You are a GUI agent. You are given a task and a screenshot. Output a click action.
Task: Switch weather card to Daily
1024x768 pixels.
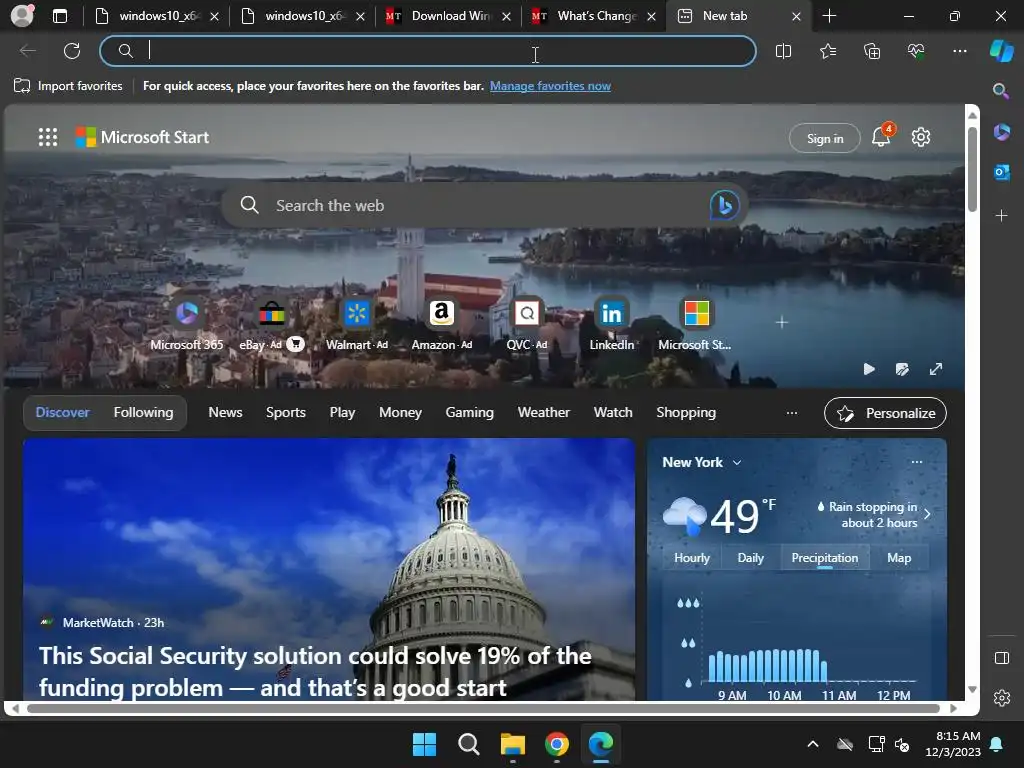point(750,558)
